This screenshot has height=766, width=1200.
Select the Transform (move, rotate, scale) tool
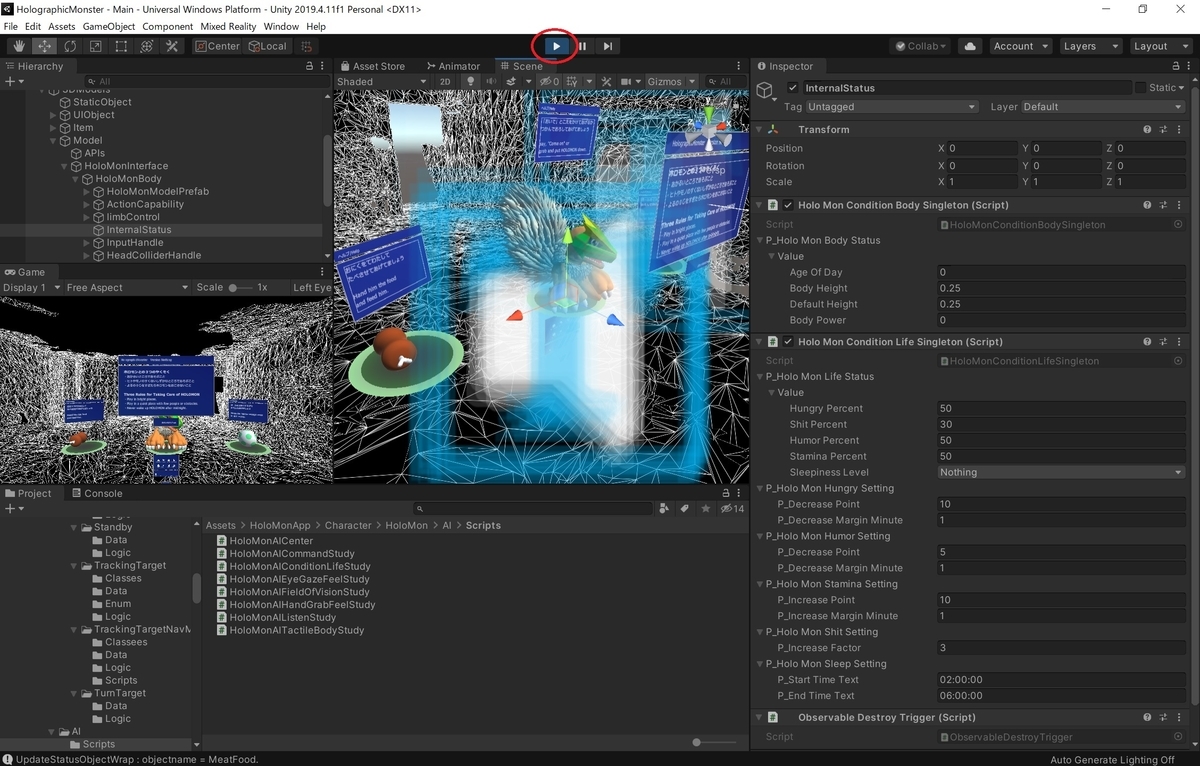pos(147,46)
